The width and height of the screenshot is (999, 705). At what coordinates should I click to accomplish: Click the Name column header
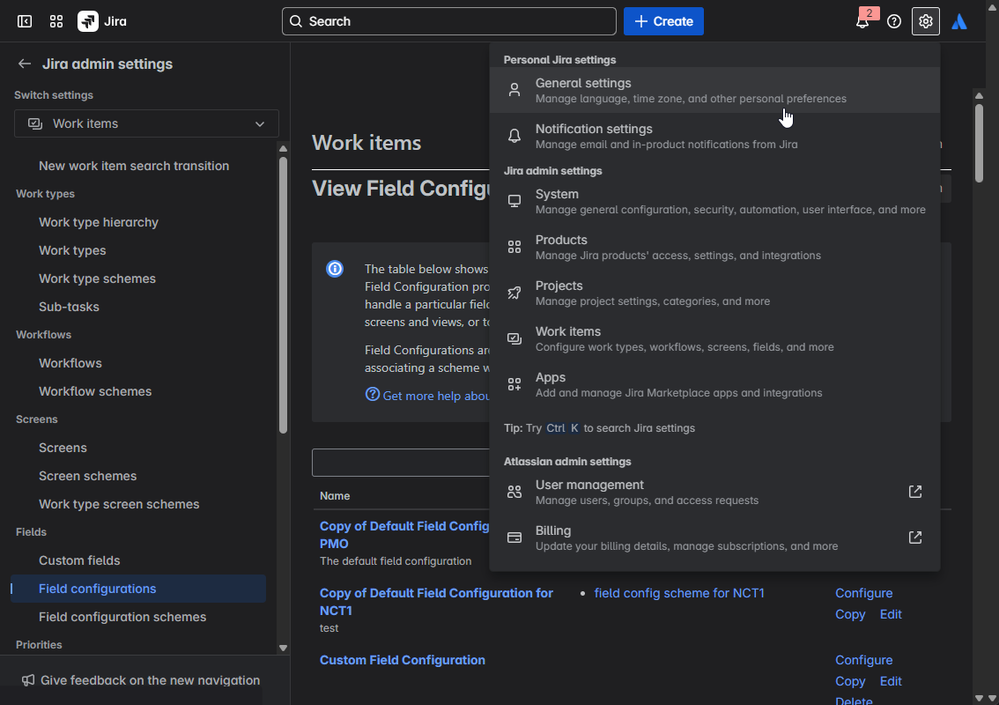coord(334,495)
